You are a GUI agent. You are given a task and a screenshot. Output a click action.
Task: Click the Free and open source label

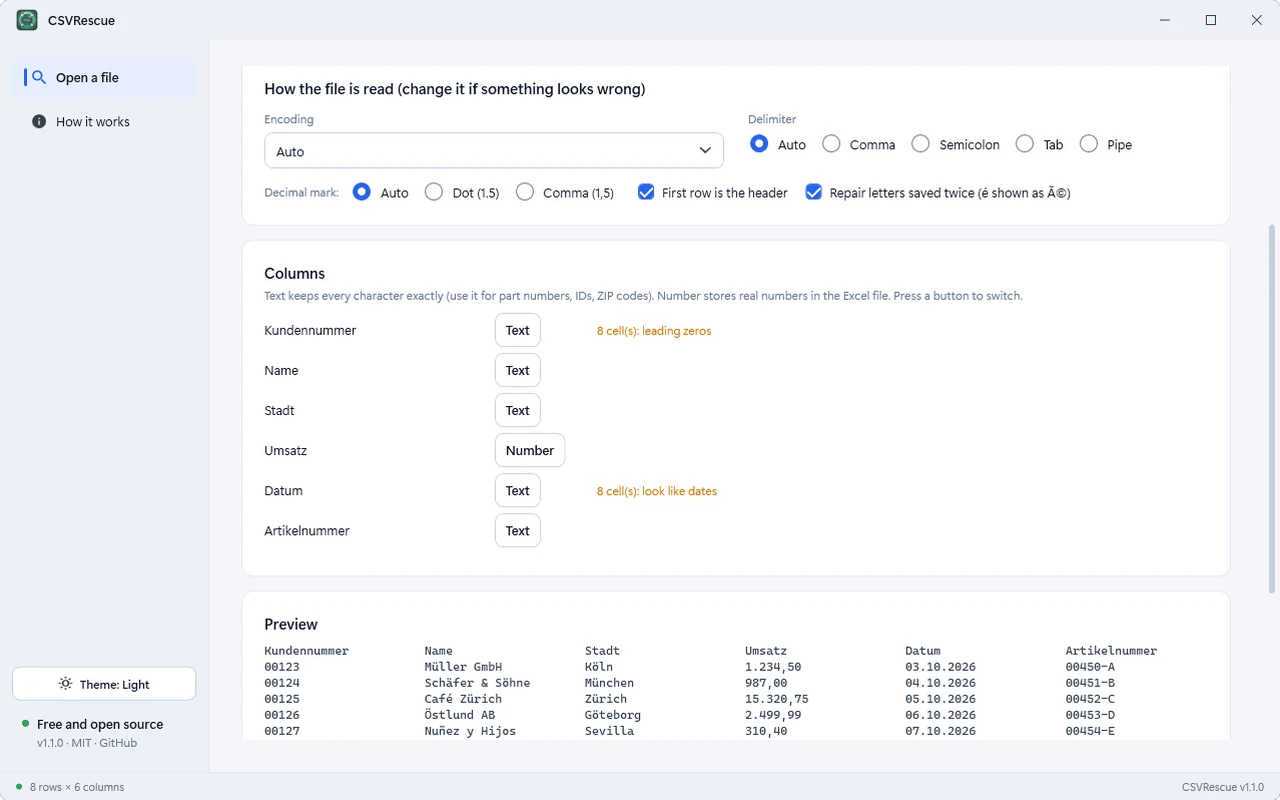(x=100, y=724)
